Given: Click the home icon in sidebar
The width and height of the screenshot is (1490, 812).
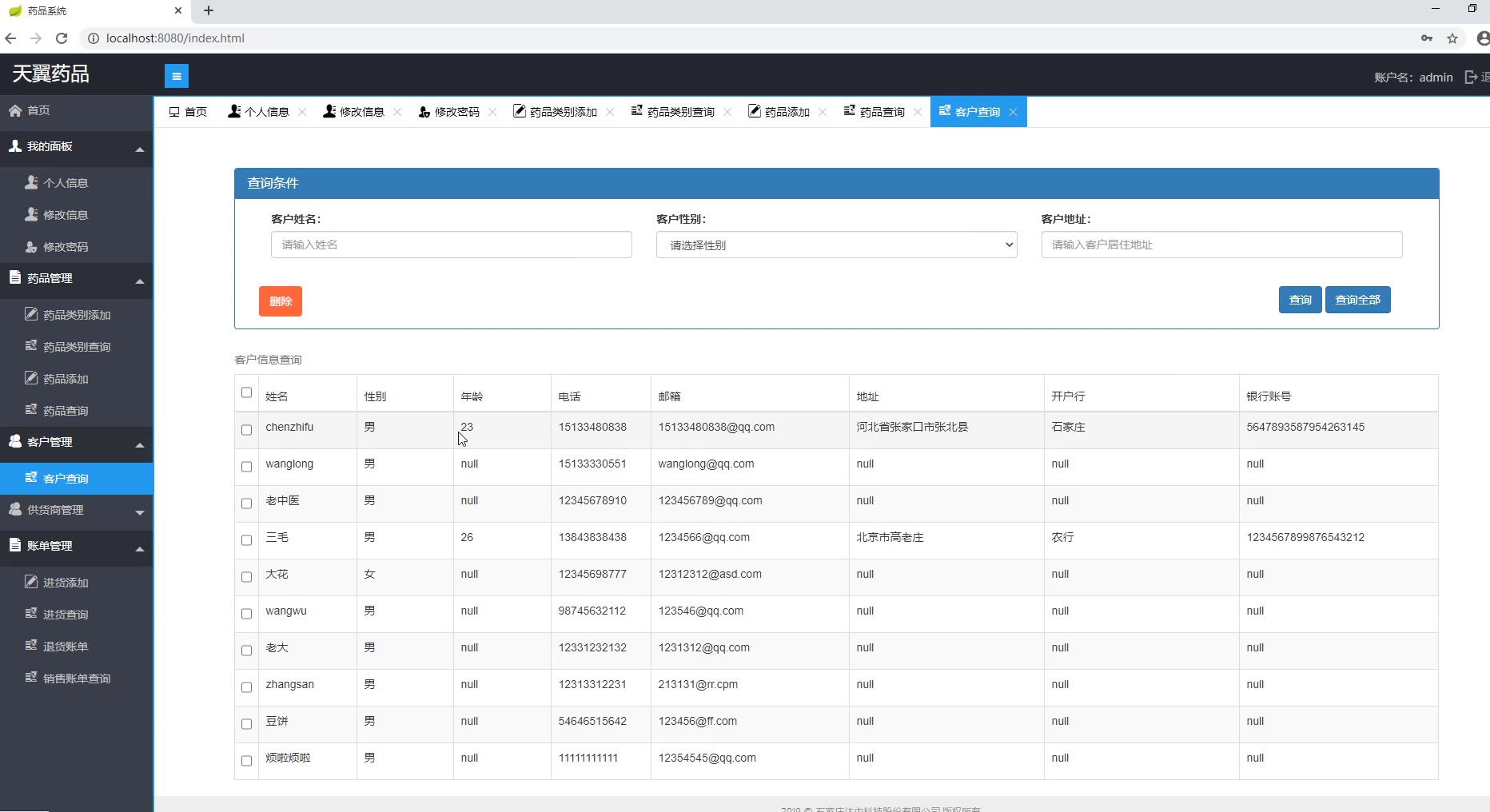Looking at the screenshot, I should coord(15,111).
